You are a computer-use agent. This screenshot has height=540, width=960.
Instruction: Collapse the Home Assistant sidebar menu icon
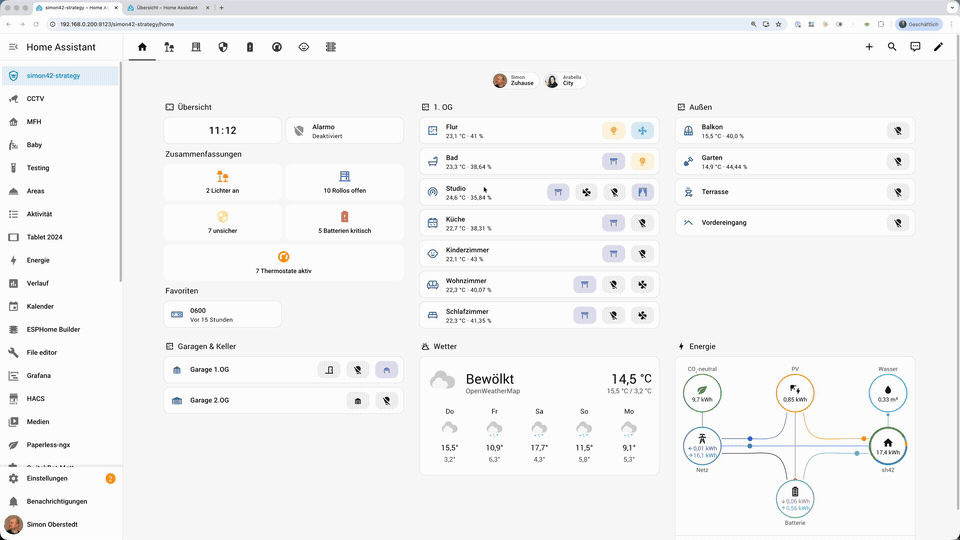point(13,47)
